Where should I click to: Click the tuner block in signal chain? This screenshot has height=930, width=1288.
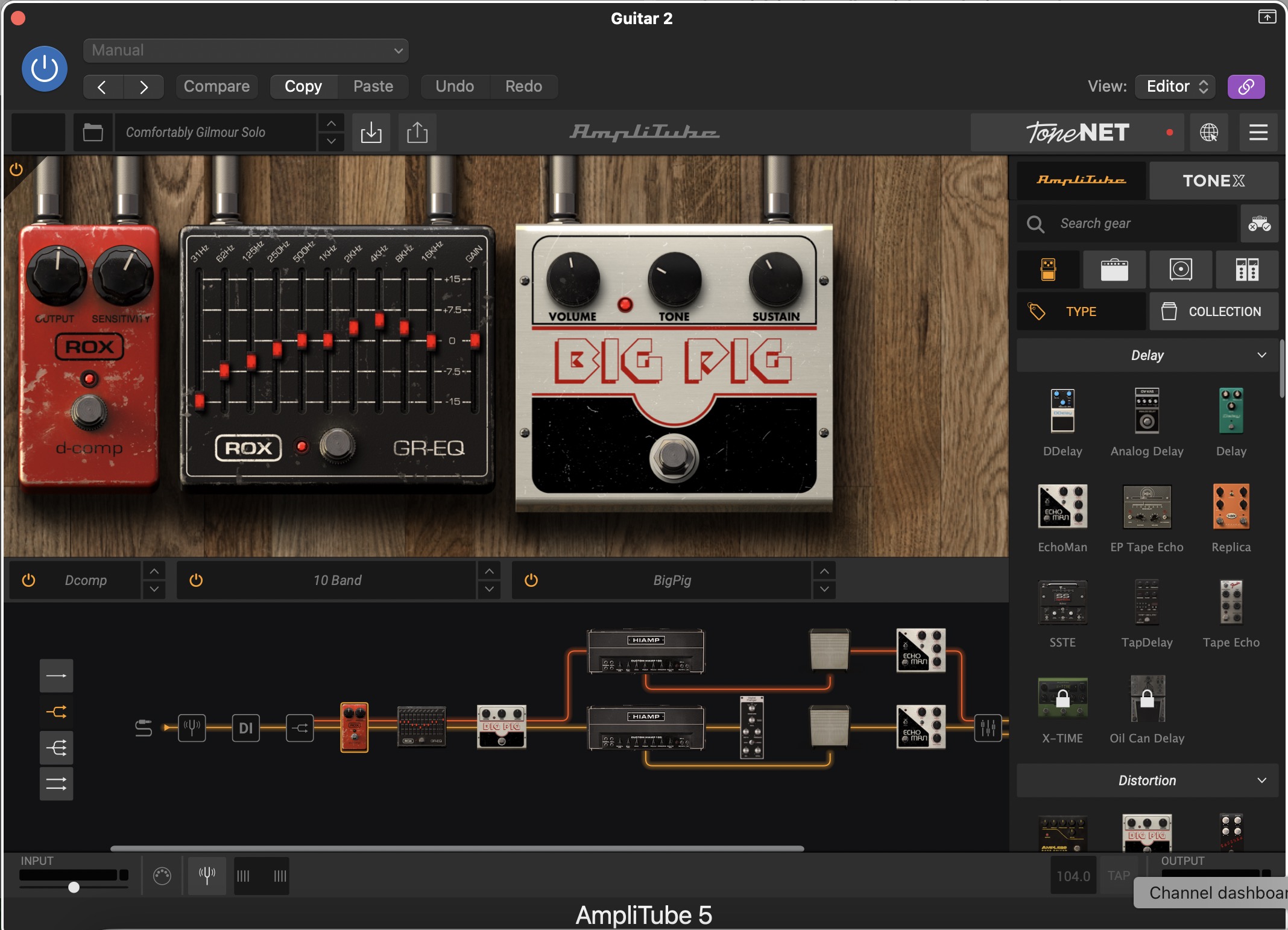(x=192, y=728)
